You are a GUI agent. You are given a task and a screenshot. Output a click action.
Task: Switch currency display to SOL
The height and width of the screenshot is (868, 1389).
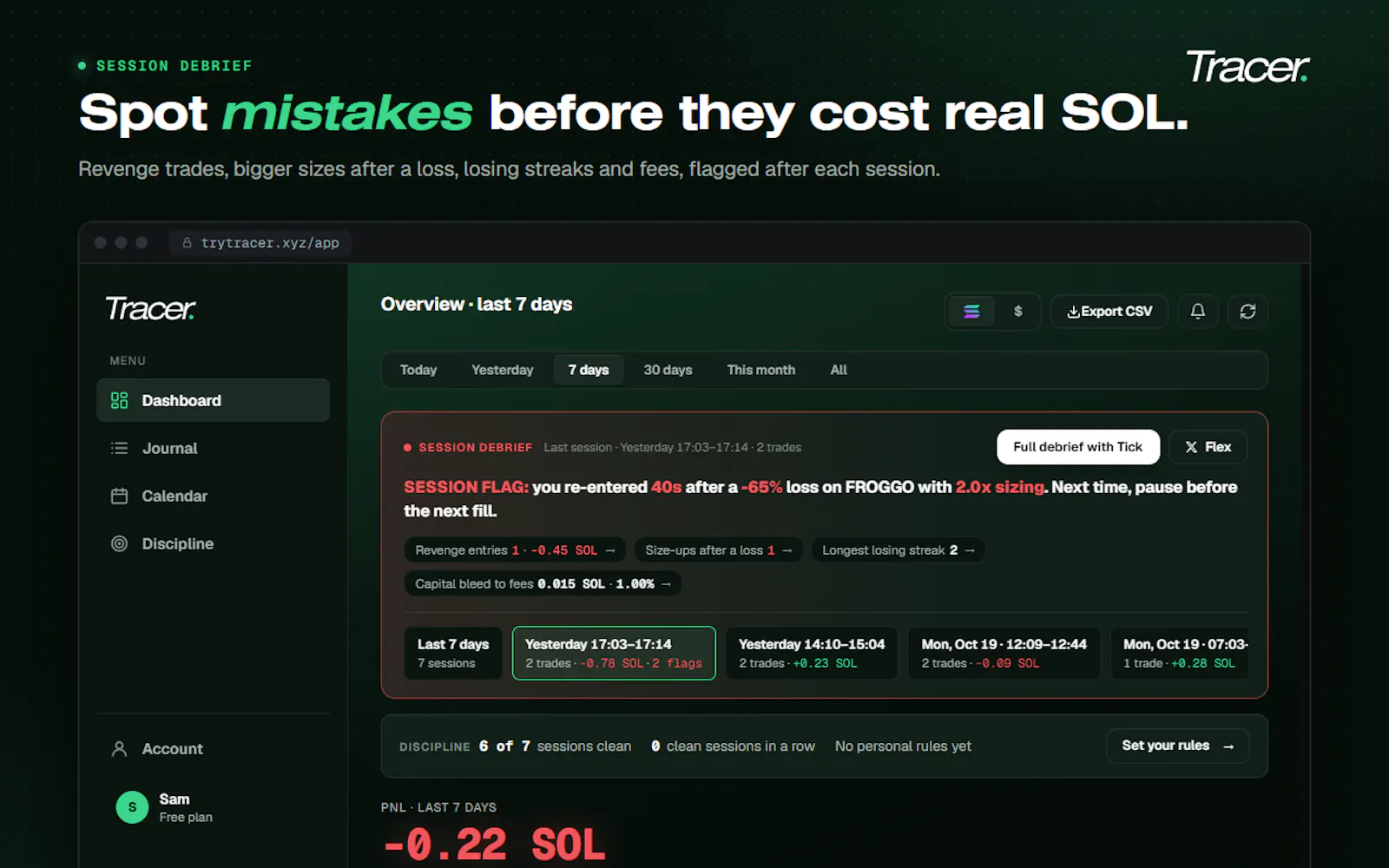[971, 311]
